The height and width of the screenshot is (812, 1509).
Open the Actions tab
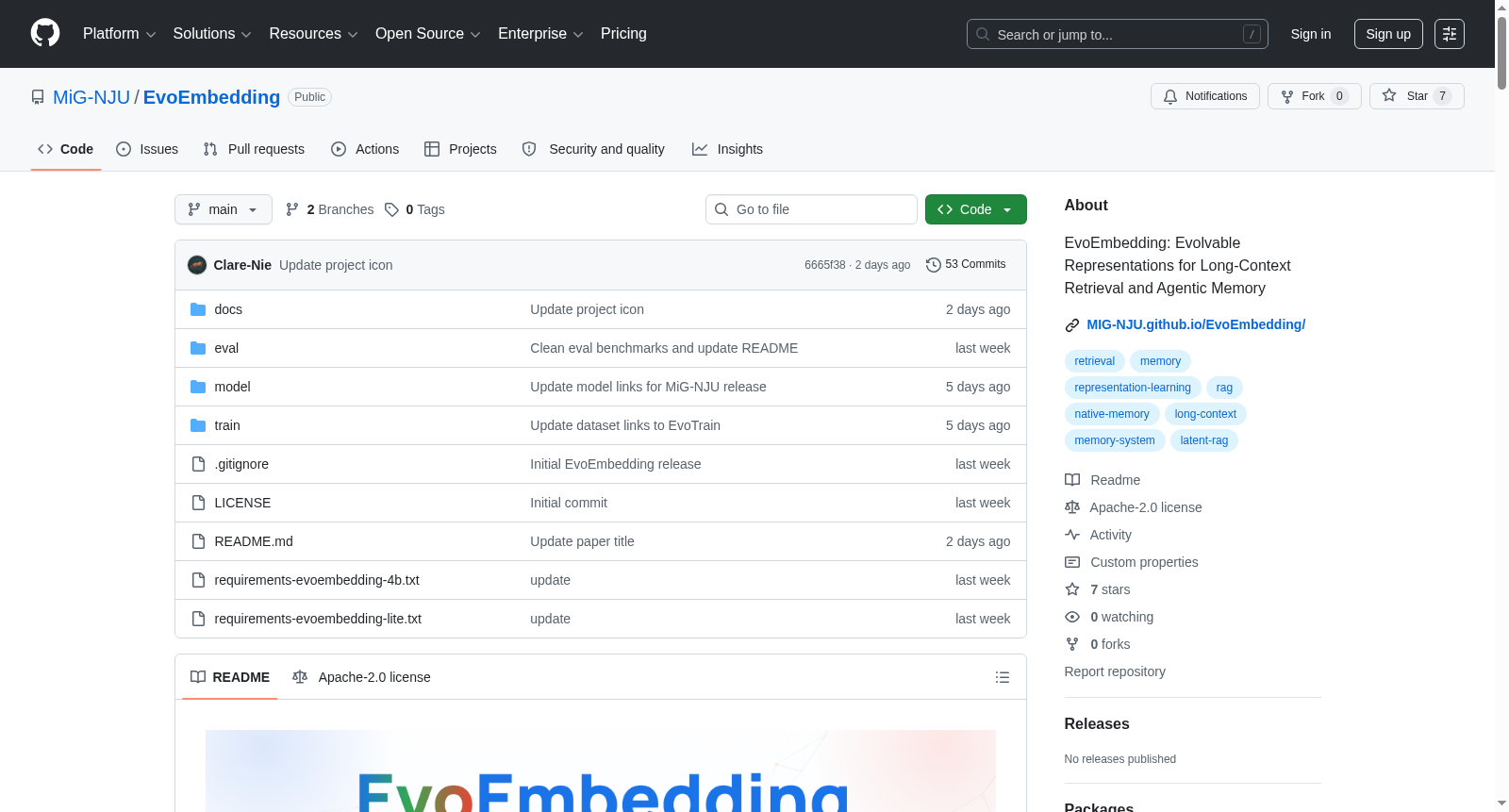(x=365, y=149)
